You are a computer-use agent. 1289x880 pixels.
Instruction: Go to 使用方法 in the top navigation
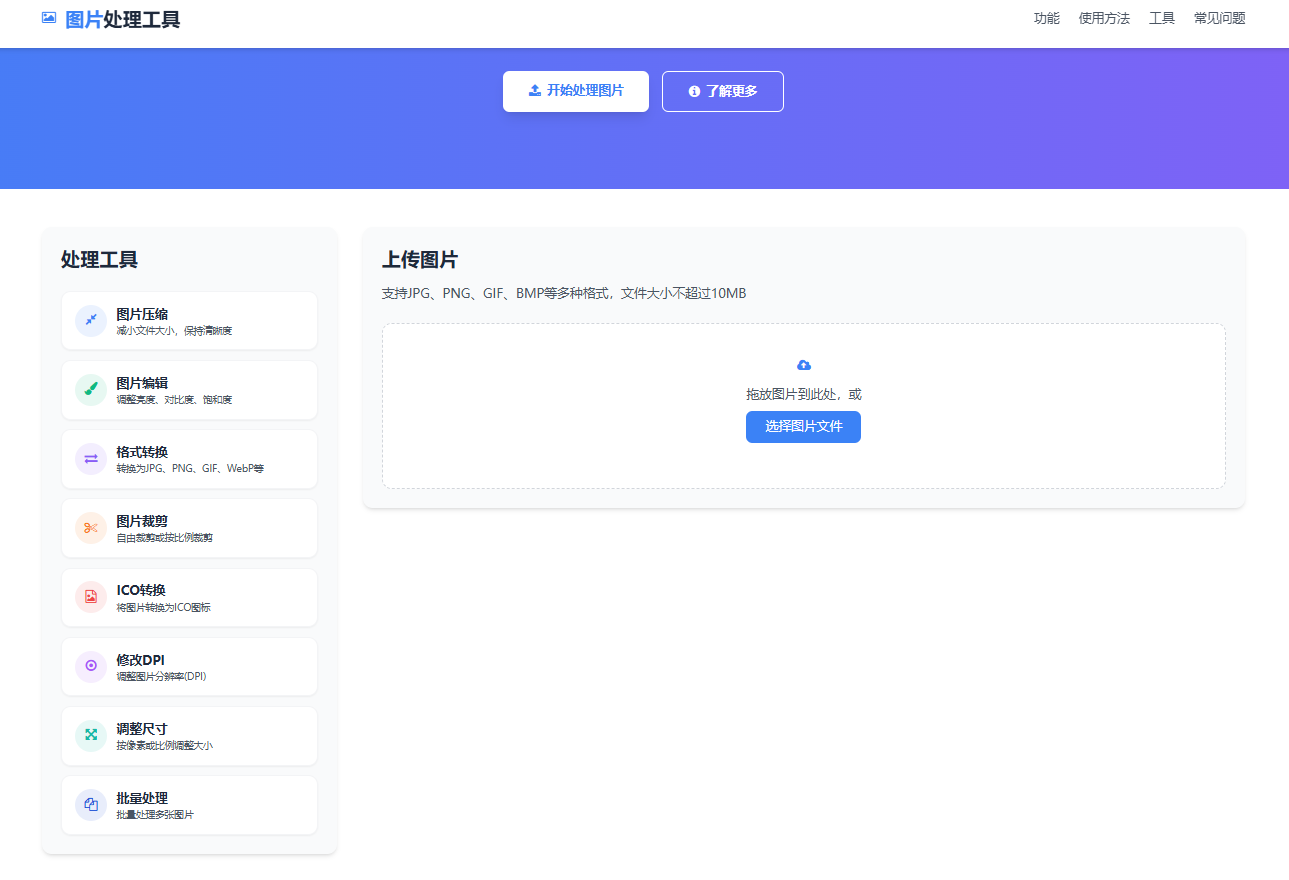(x=1104, y=18)
